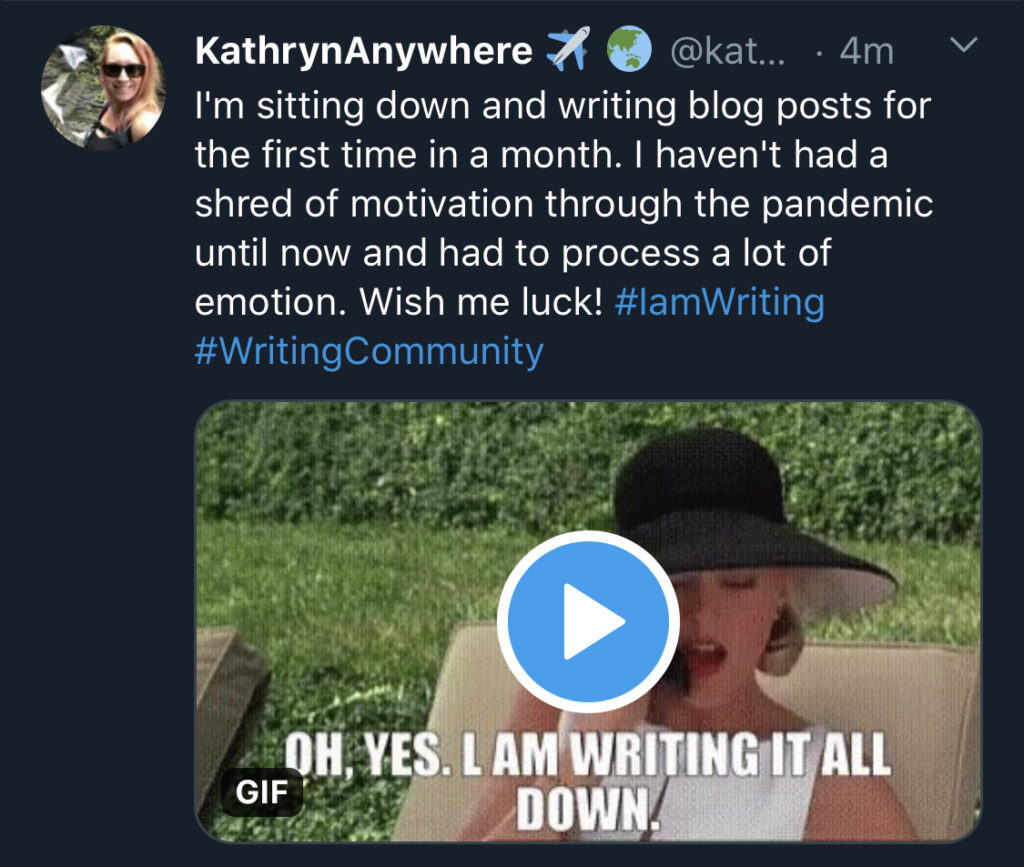Tap the timestamp showing 4m
The image size is (1024, 867).
click(x=865, y=50)
